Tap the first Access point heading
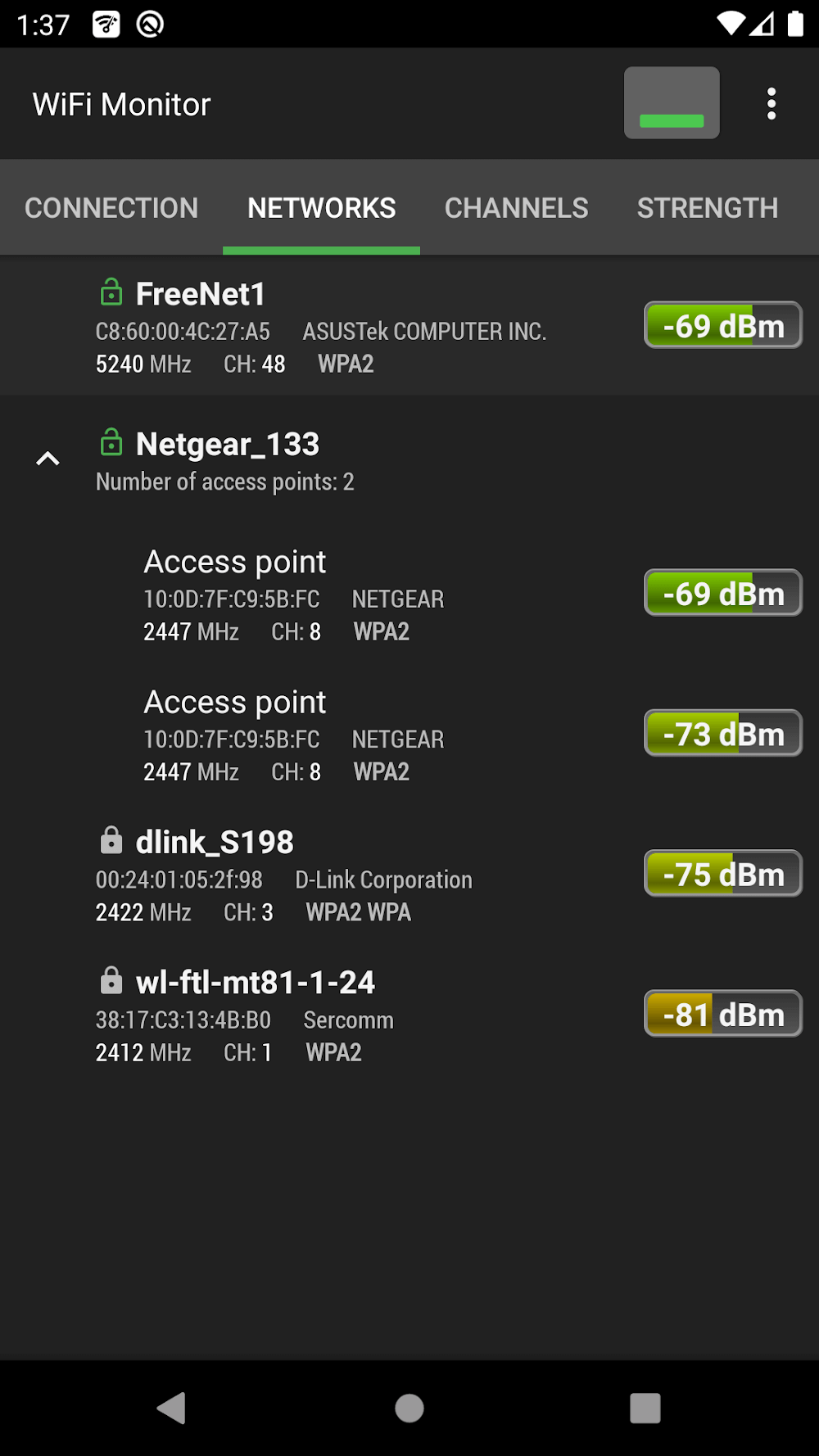 click(235, 562)
